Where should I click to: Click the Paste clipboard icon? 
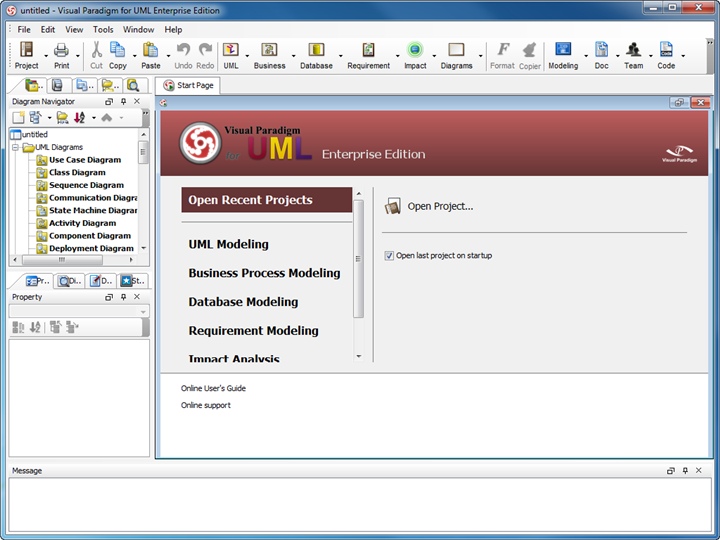(150, 50)
